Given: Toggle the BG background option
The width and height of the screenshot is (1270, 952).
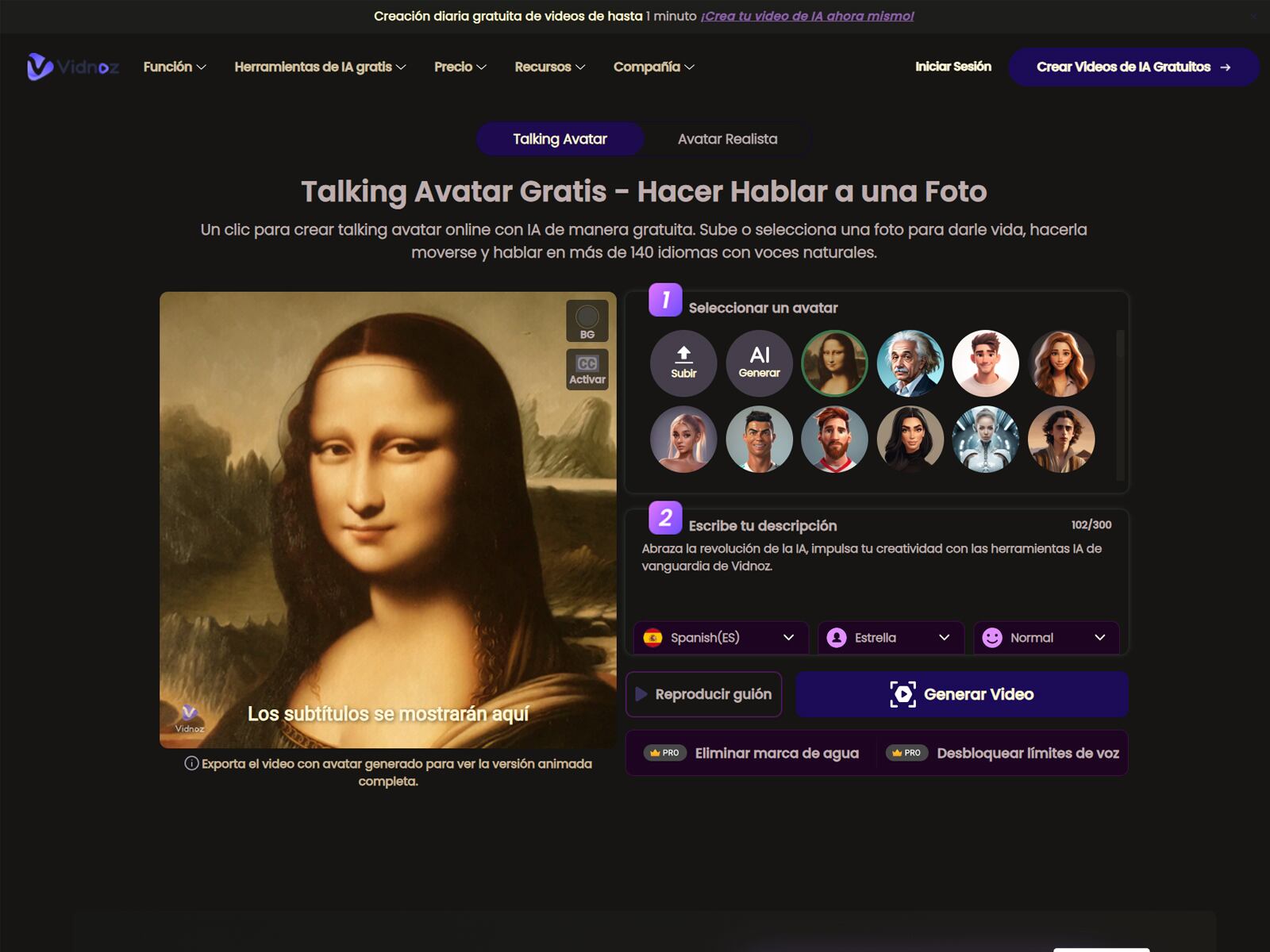Looking at the screenshot, I should point(587,321).
